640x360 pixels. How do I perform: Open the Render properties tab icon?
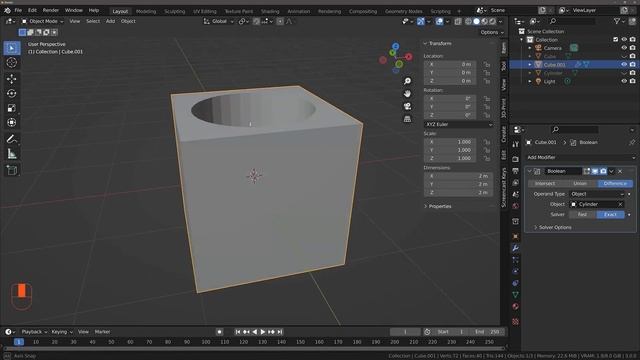(516, 159)
